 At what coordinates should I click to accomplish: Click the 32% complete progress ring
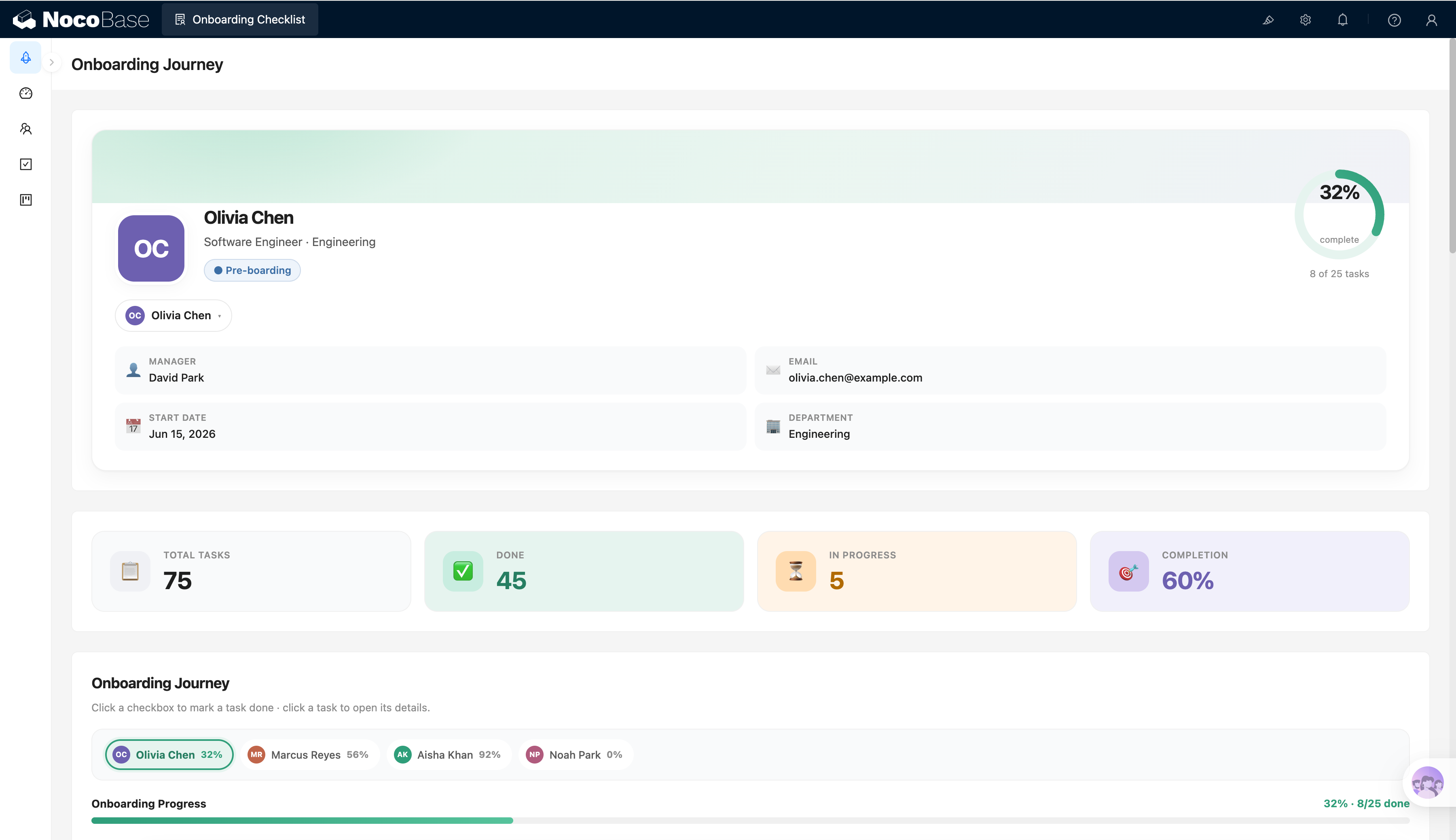click(x=1339, y=214)
